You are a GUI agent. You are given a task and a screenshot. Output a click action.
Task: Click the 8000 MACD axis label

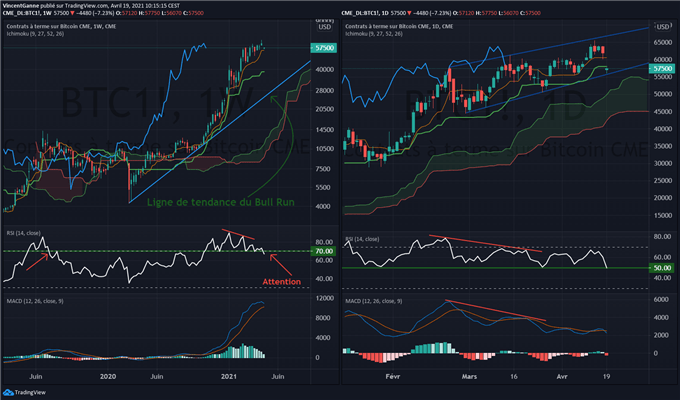pyautogui.click(x=323, y=318)
